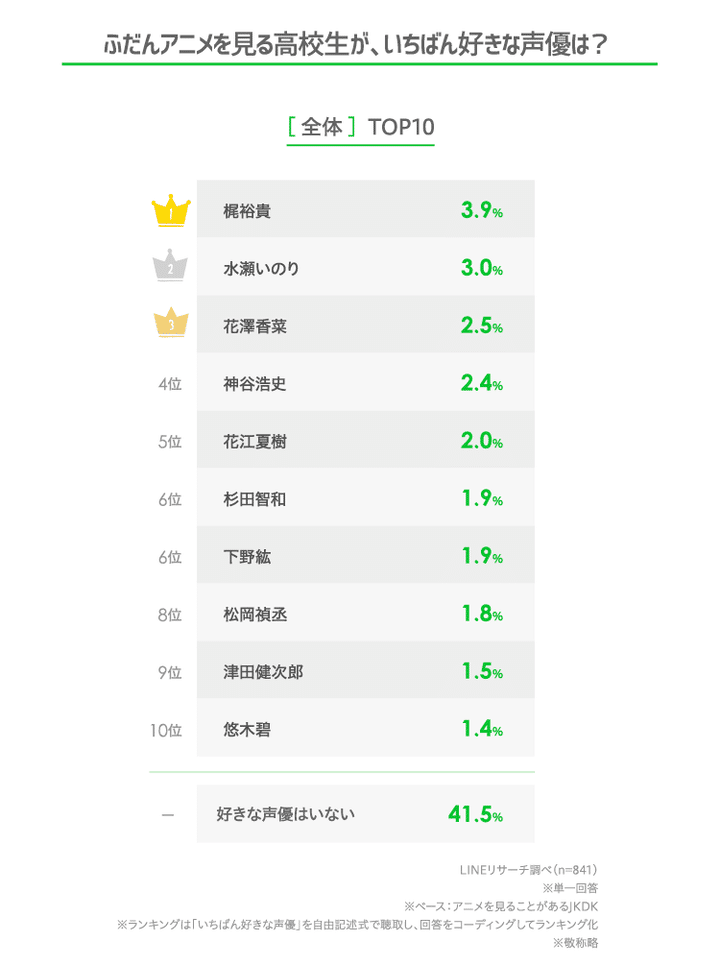Click the 10位 rank label

[166, 730]
